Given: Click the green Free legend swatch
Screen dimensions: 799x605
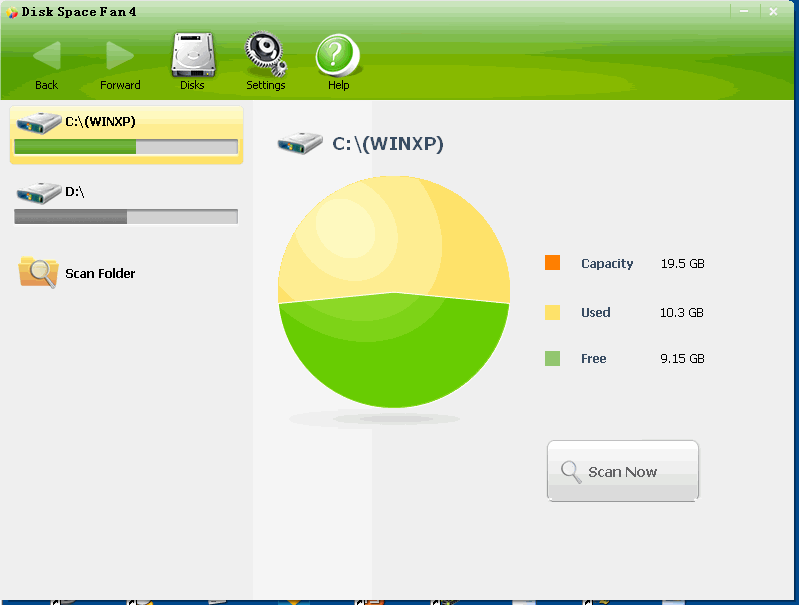Looking at the screenshot, I should click(553, 358).
